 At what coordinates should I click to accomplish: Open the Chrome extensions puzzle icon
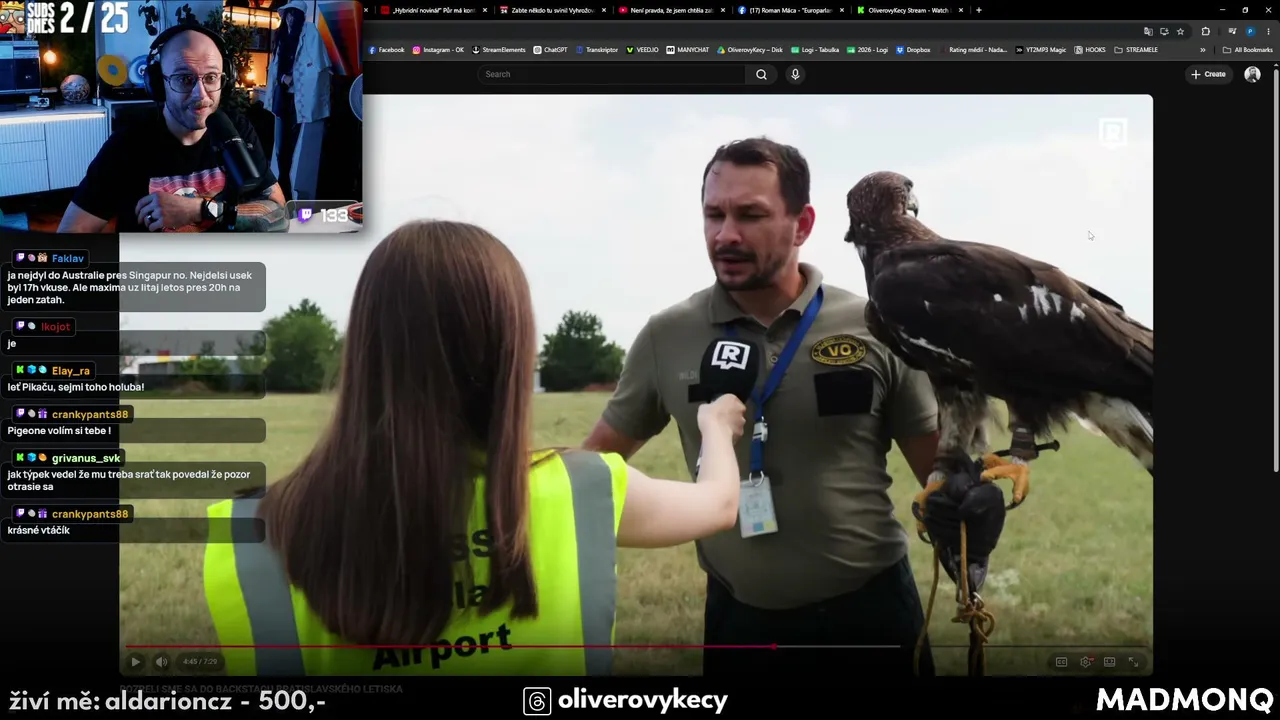click(x=1205, y=31)
